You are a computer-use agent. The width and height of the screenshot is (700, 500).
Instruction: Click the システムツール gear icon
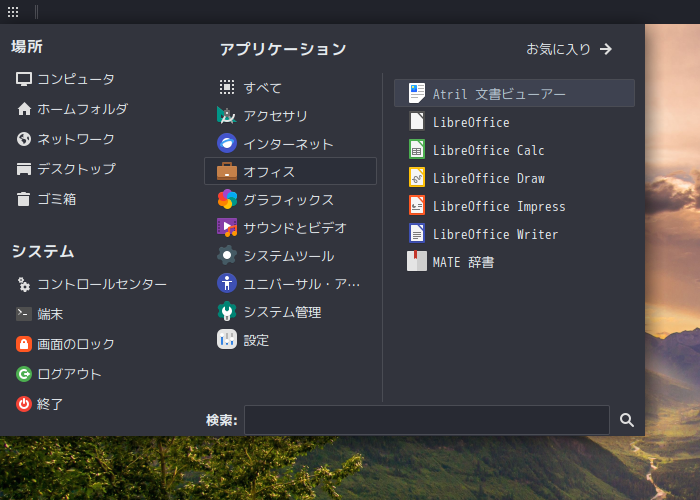227,255
